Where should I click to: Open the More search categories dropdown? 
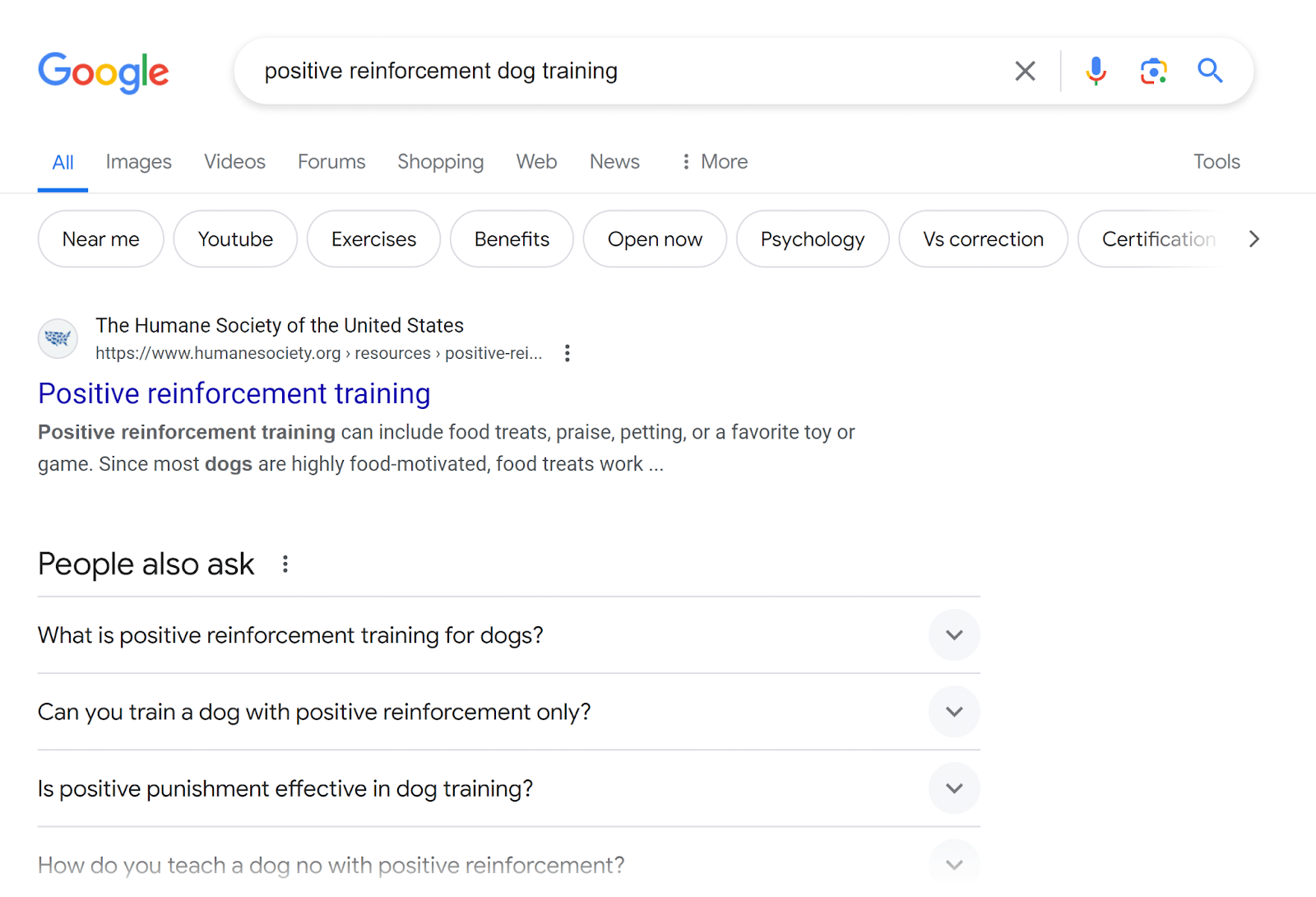[x=713, y=161]
